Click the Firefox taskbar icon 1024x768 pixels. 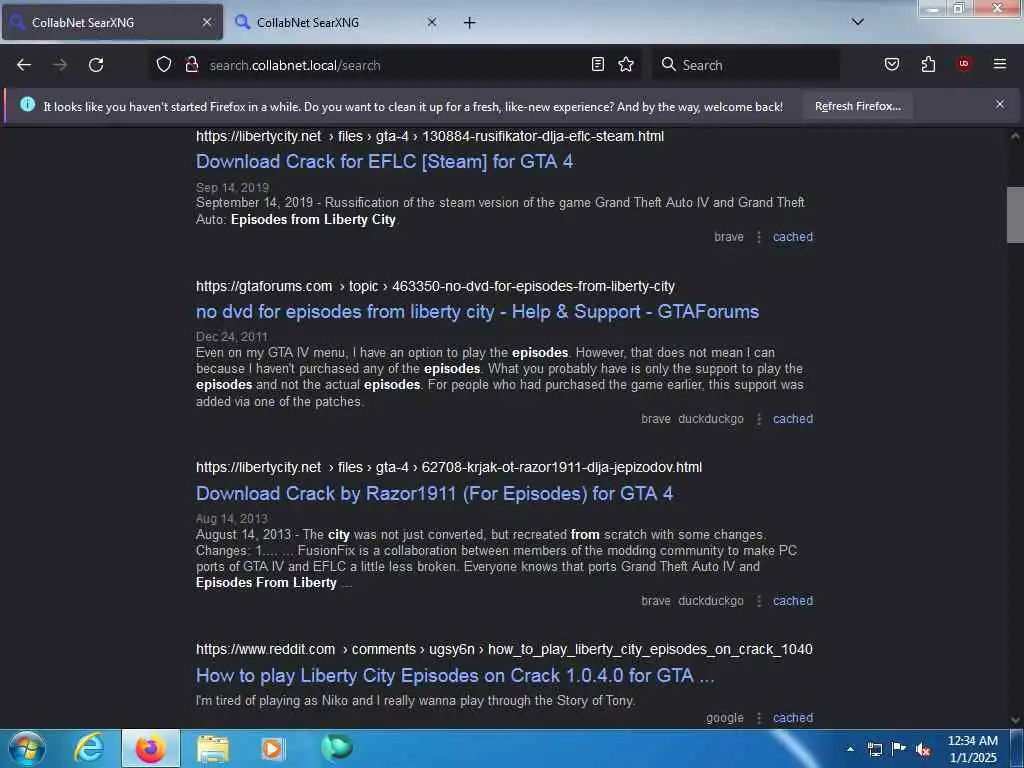coord(151,748)
